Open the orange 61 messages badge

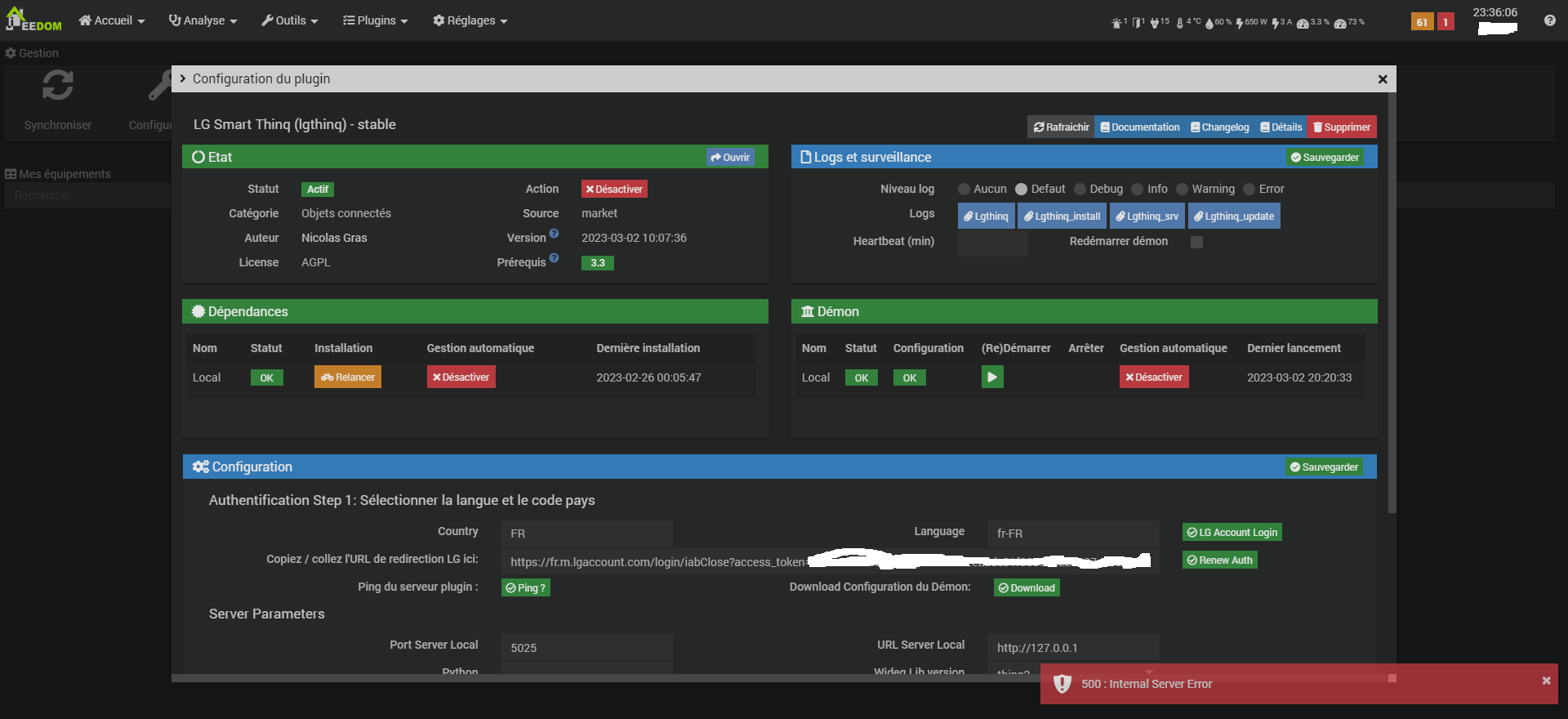[x=1422, y=22]
